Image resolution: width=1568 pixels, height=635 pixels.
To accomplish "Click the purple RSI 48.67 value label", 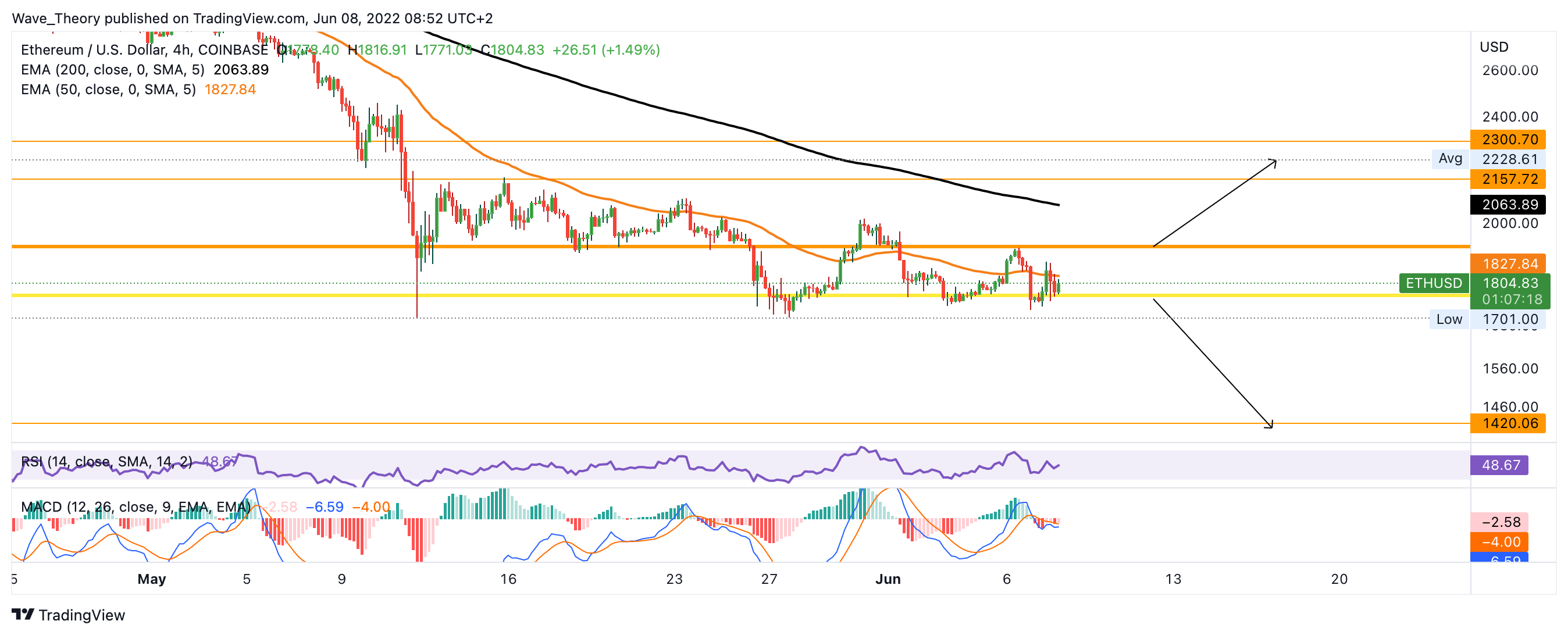I will tap(1501, 465).
